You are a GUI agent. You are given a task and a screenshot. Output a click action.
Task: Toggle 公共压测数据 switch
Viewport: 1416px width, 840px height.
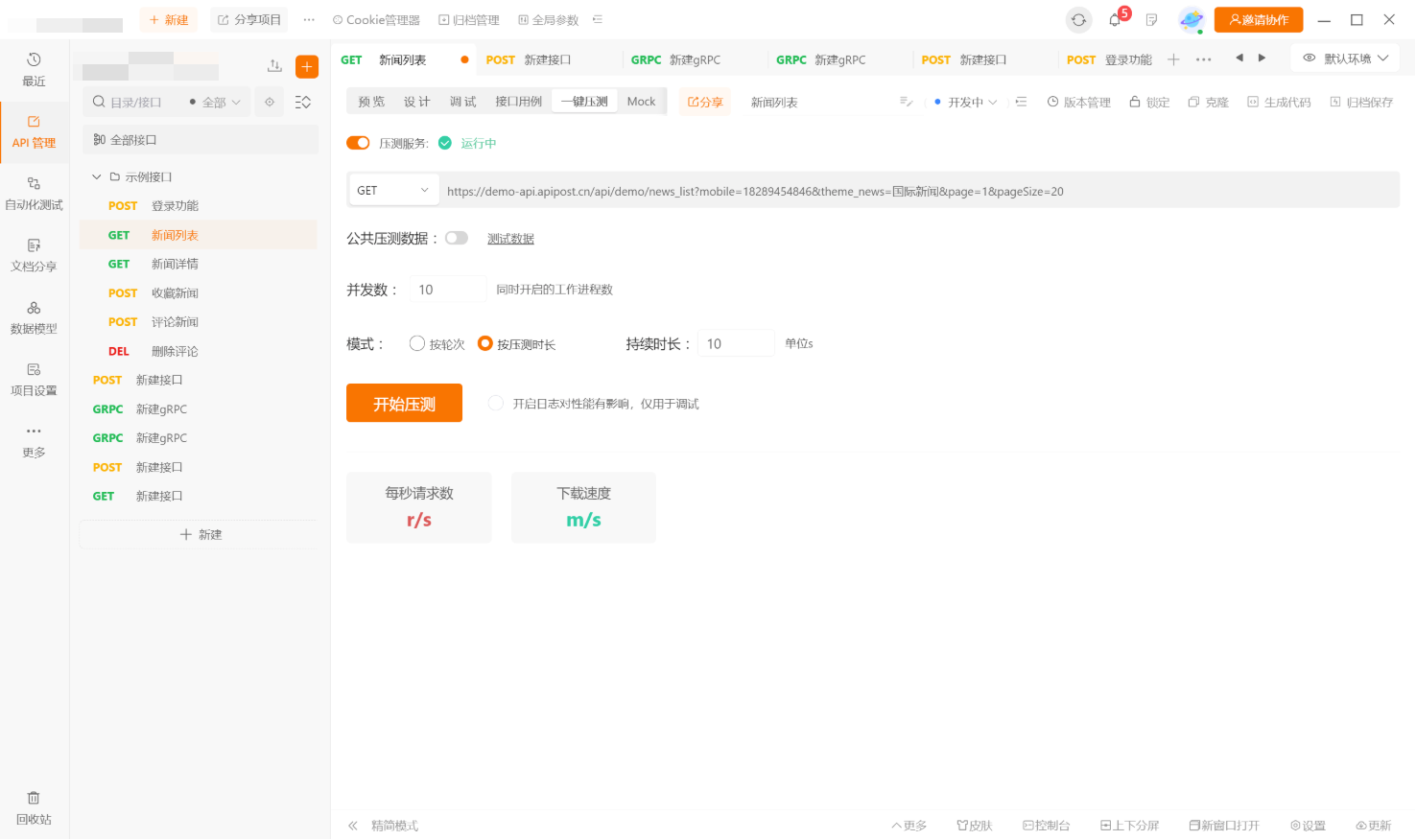(457, 238)
